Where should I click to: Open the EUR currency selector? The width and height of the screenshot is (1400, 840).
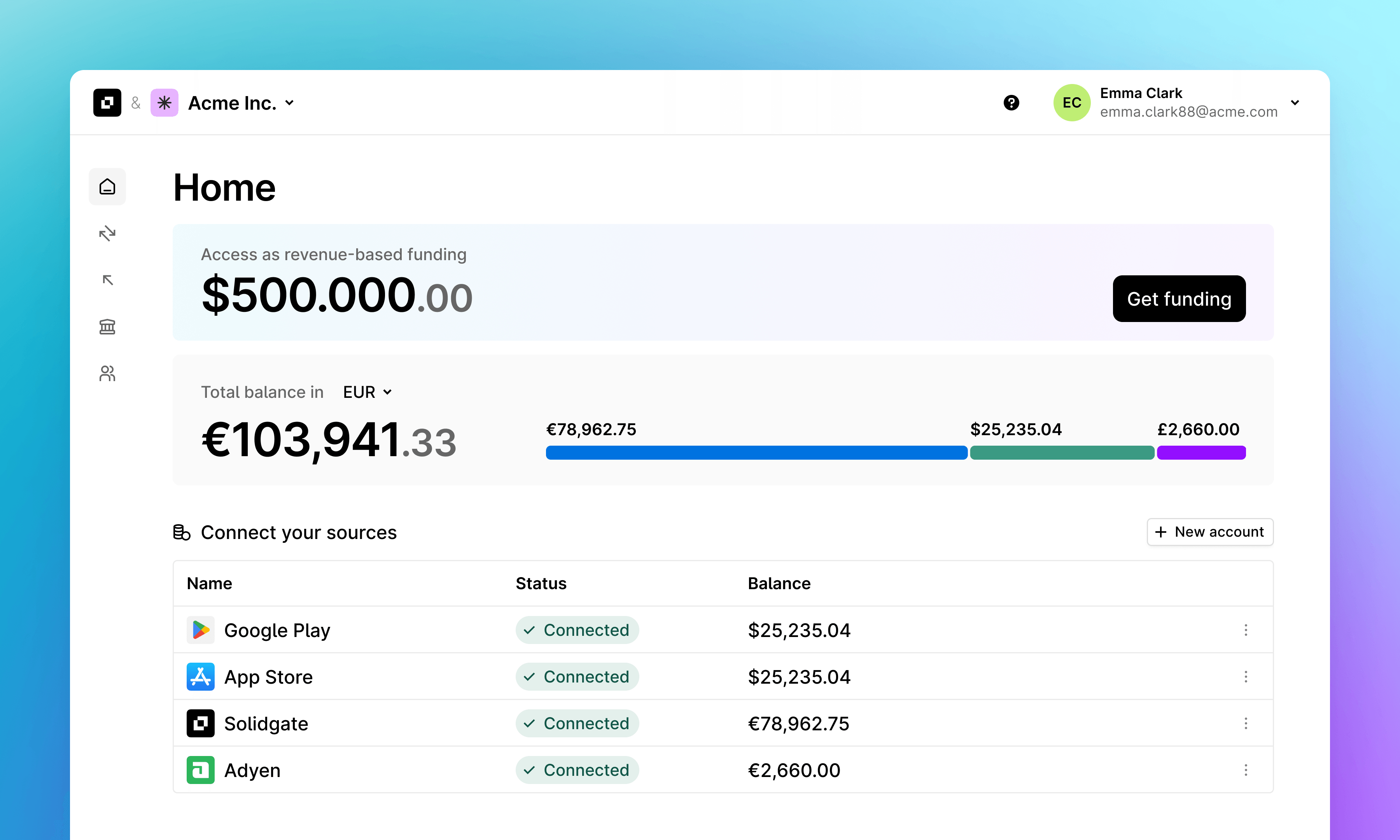(x=367, y=392)
